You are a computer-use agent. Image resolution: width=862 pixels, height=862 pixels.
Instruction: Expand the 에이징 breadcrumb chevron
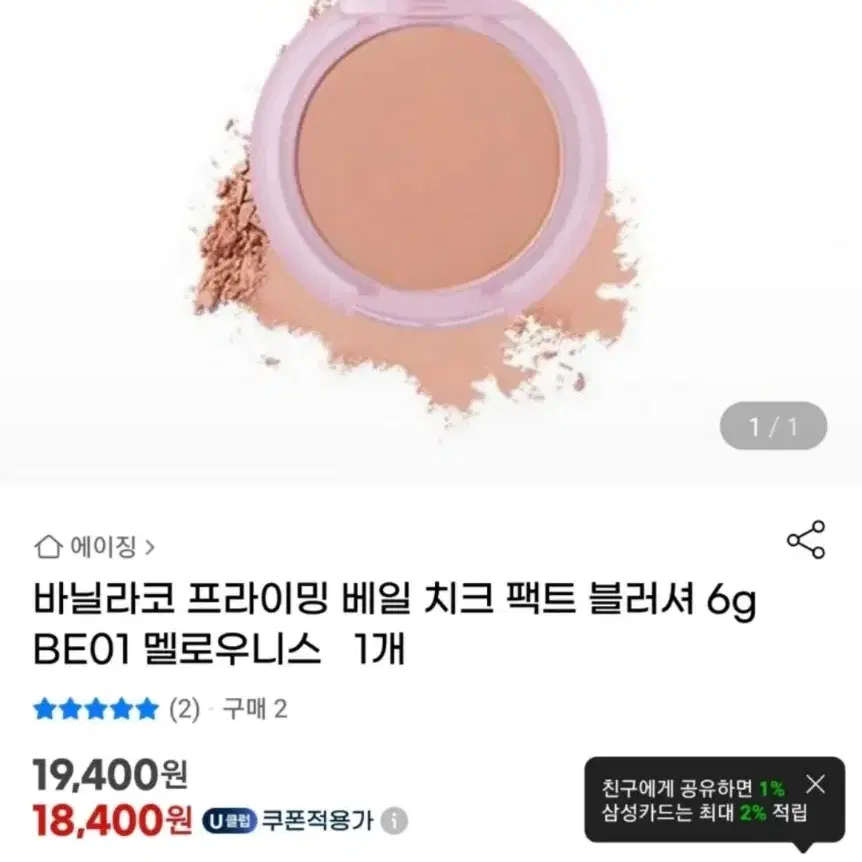tap(150, 548)
